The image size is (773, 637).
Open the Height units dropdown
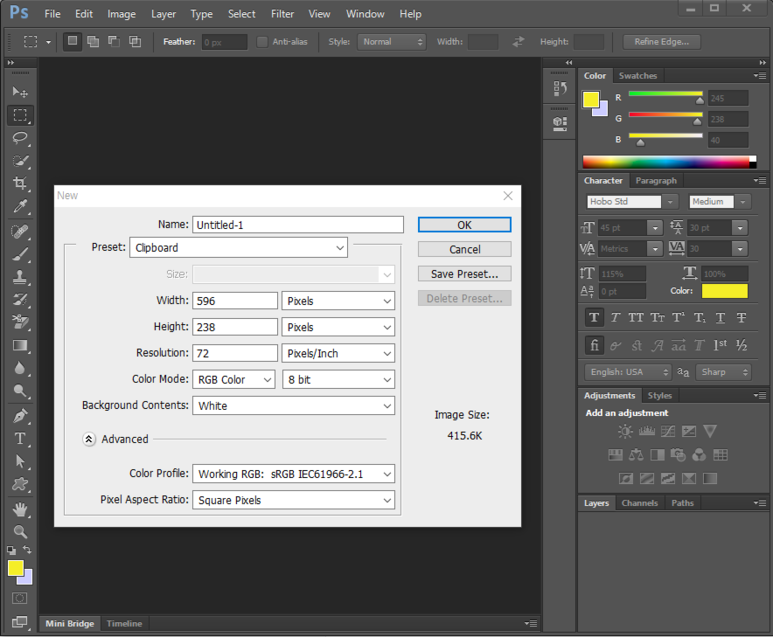point(338,327)
